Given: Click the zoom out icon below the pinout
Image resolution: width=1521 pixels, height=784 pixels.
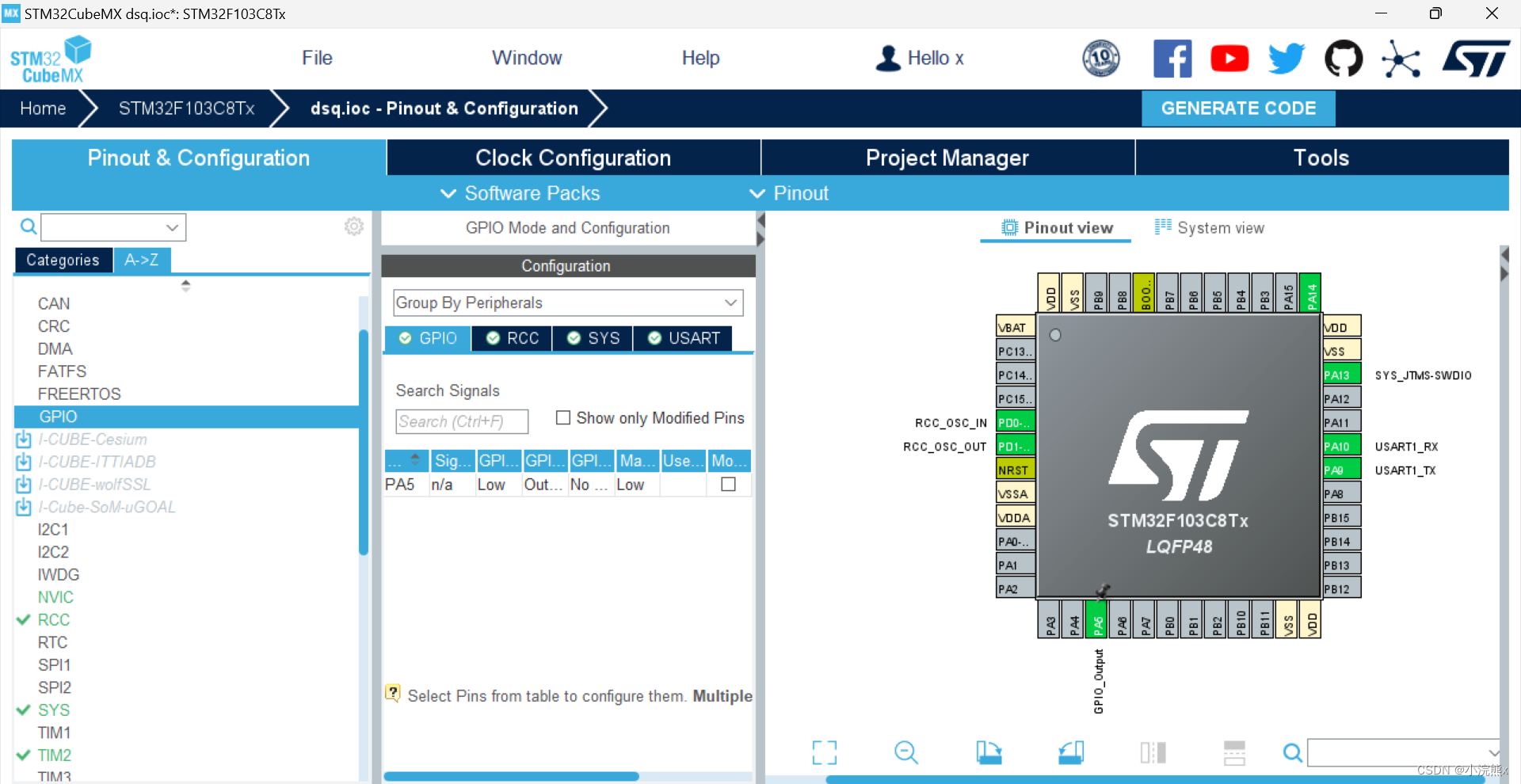Looking at the screenshot, I should 906,752.
